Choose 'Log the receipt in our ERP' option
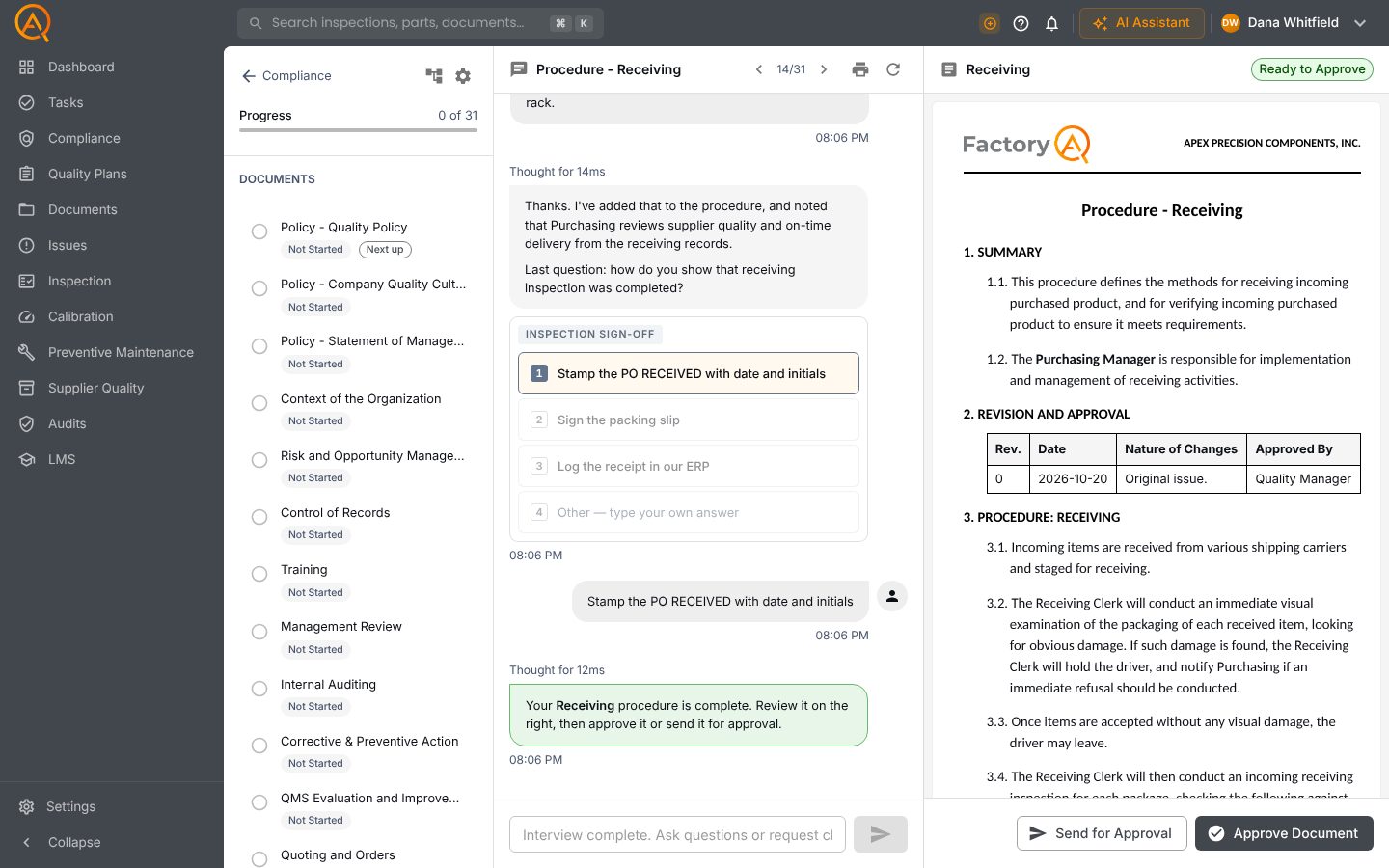 689,467
